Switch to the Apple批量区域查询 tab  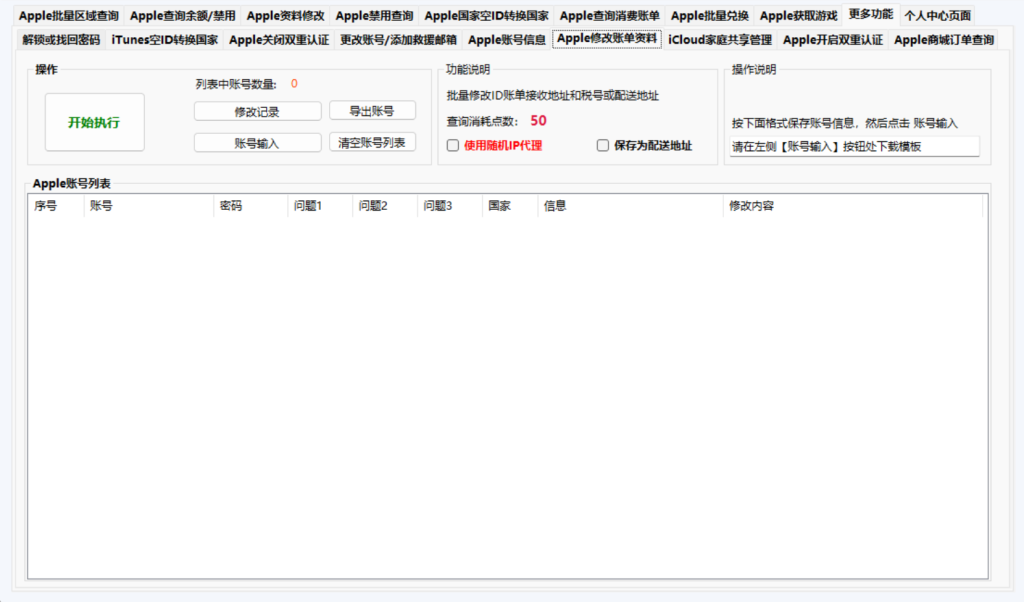pyautogui.click(x=69, y=16)
